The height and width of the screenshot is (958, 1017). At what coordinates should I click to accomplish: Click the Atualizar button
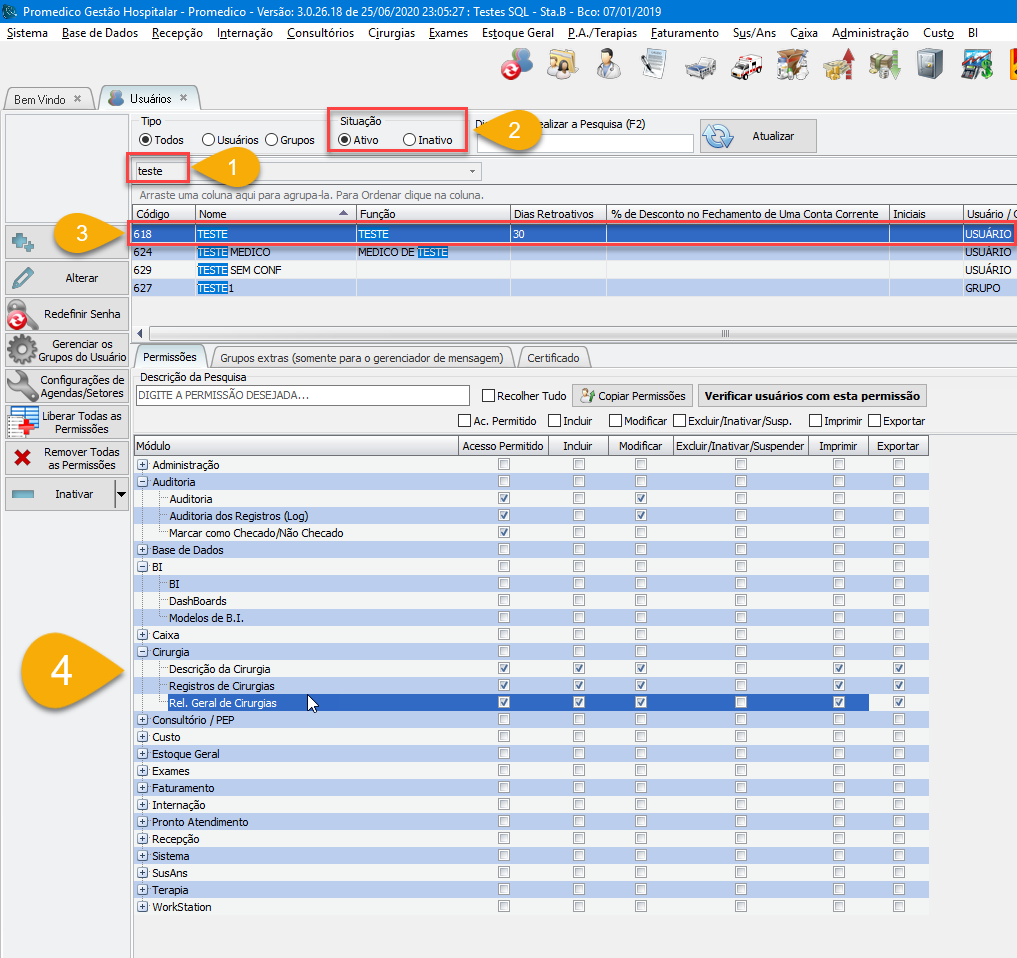758,137
